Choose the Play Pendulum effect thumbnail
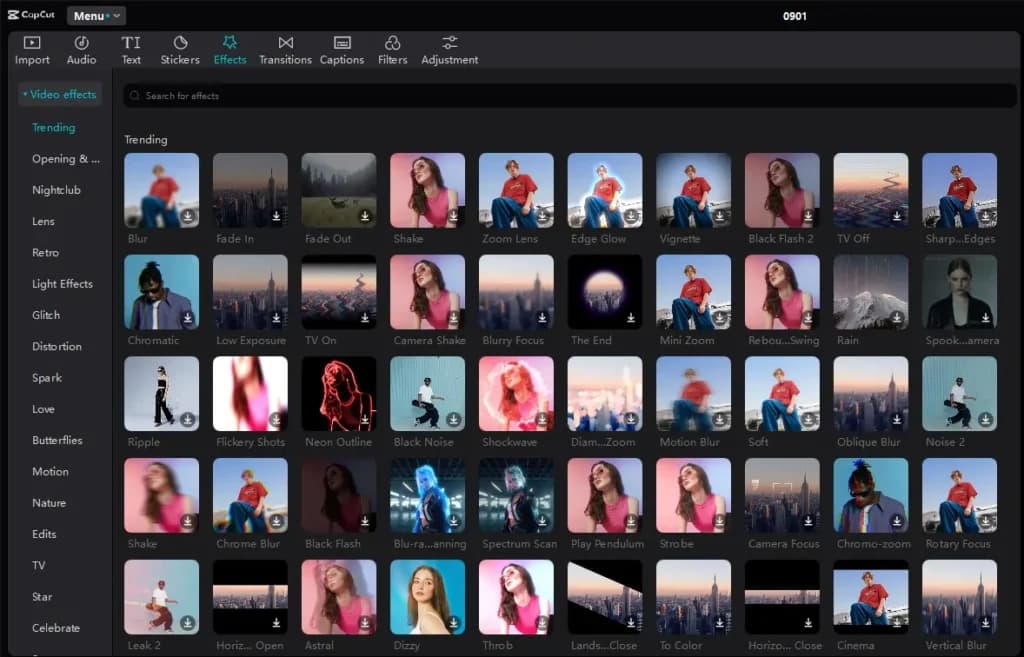 coord(605,496)
